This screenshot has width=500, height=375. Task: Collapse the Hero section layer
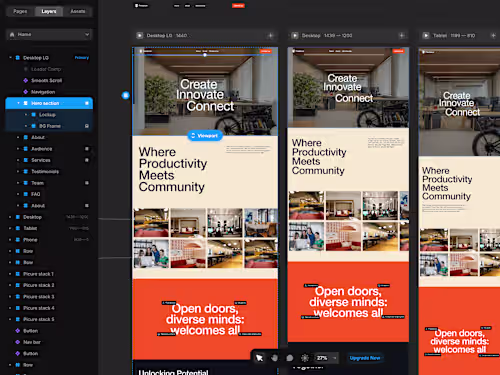pyautogui.click(x=18, y=103)
